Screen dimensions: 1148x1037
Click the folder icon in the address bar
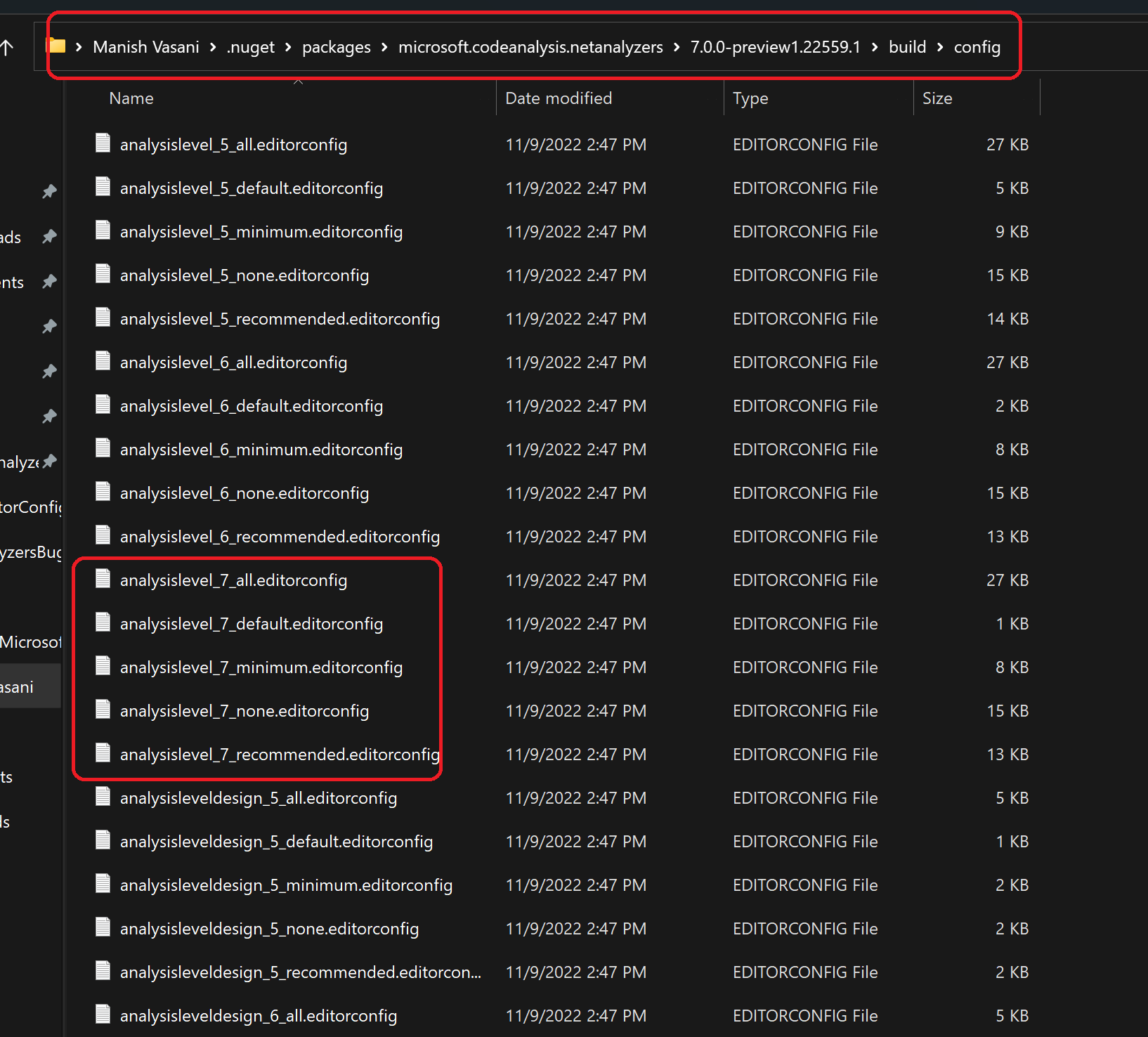pos(56,45)
